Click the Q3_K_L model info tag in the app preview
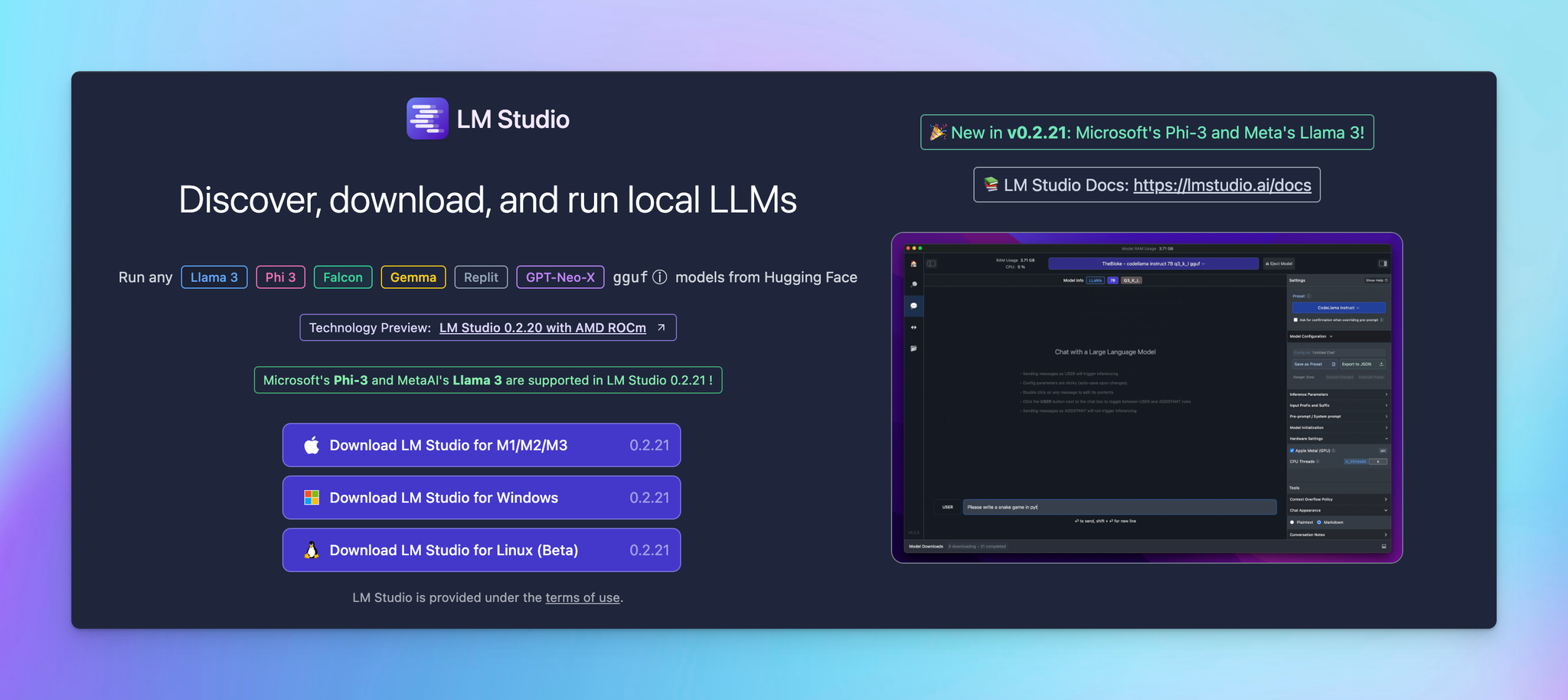 (x=1132, y=280)
